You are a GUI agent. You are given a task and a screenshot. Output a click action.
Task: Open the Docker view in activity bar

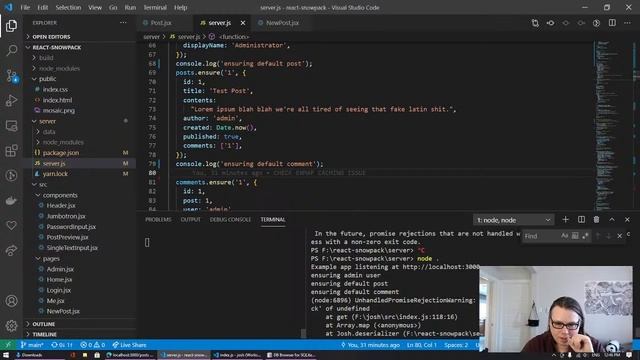click(x=11, y=200)
